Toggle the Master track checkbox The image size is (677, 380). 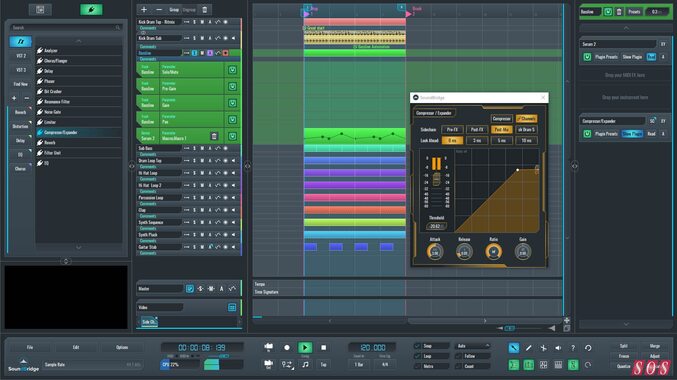coord(190,288)
